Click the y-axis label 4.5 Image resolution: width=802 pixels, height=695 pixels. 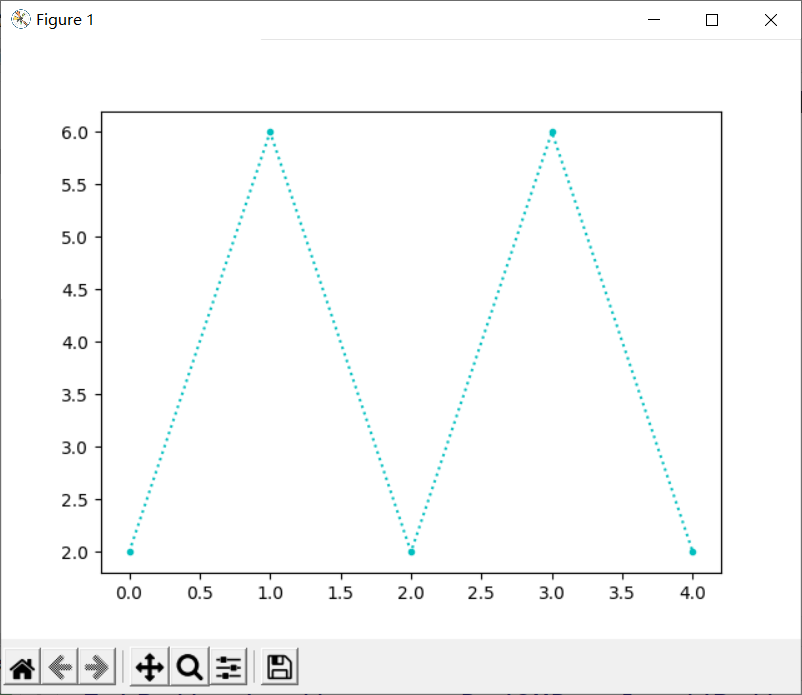[x=75, y=290]
